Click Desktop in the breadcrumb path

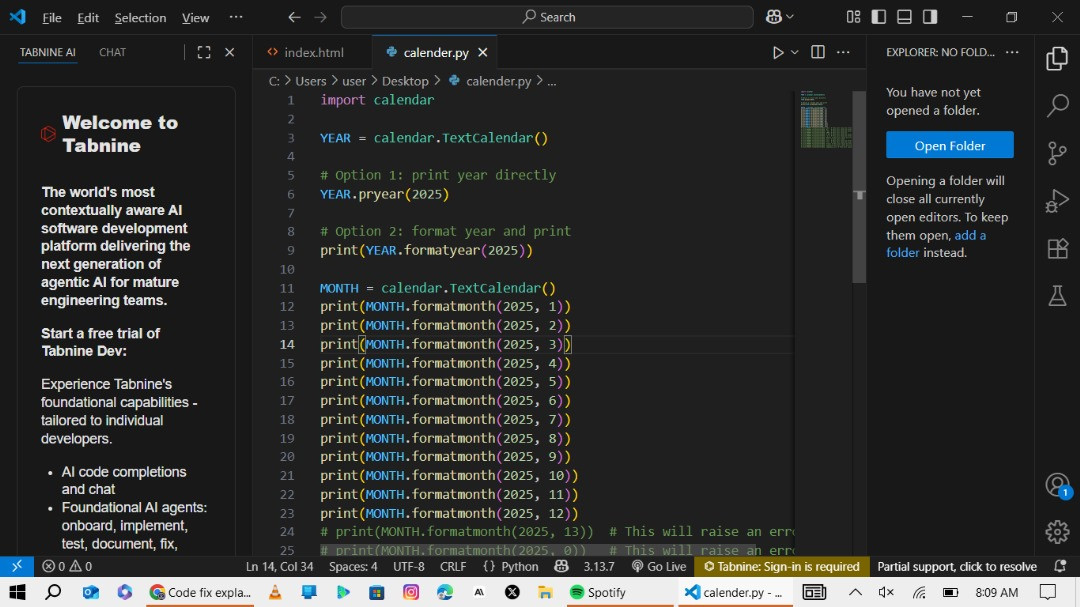point(405,81)
